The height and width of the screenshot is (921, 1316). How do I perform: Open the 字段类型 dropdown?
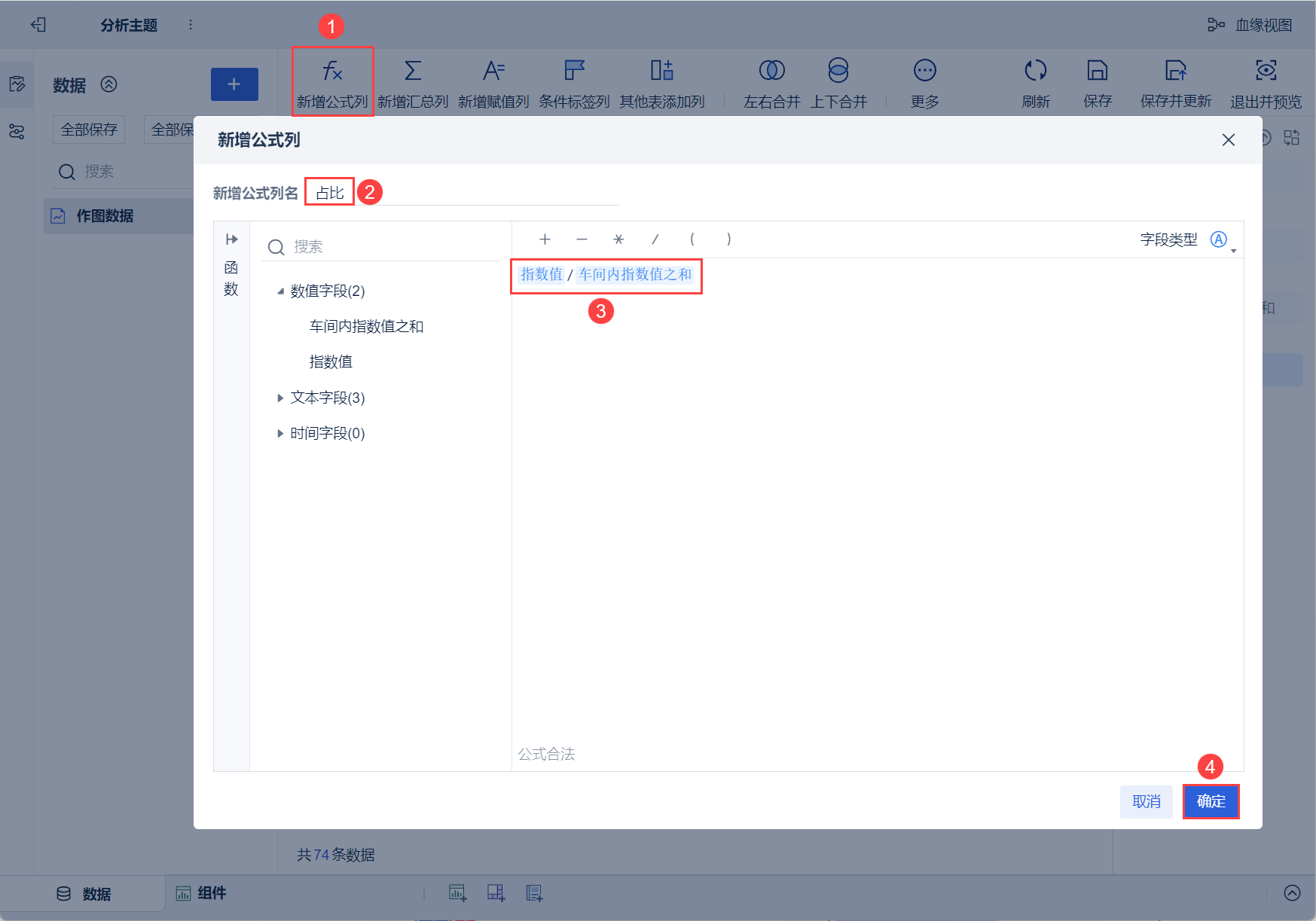[x=1222, y=239]
